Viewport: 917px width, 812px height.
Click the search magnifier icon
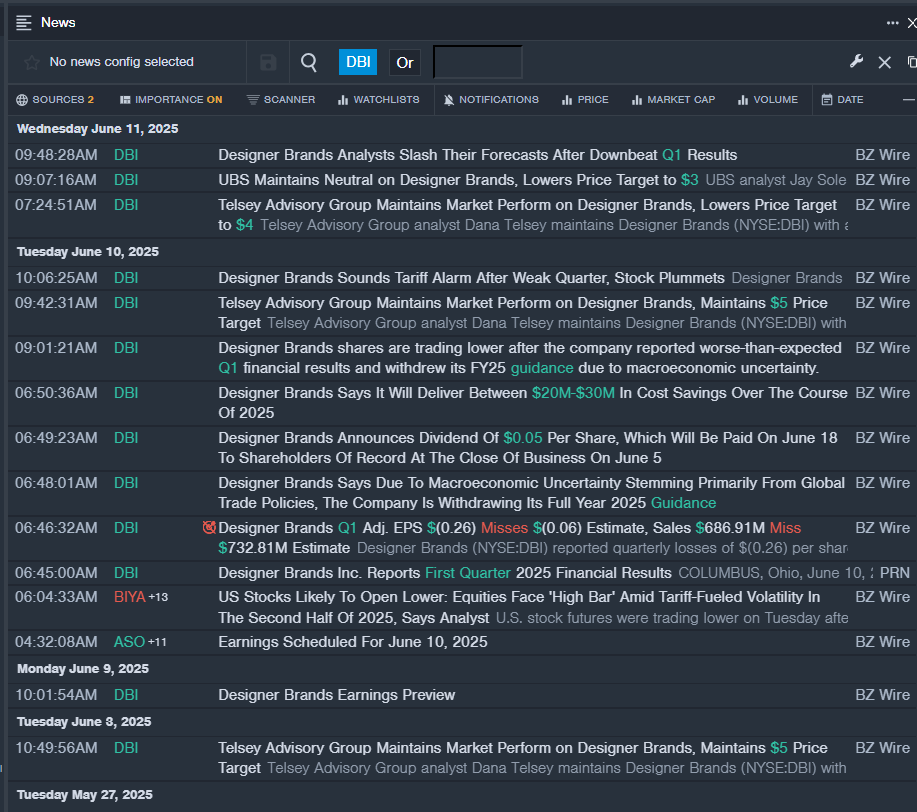point(309,62)
